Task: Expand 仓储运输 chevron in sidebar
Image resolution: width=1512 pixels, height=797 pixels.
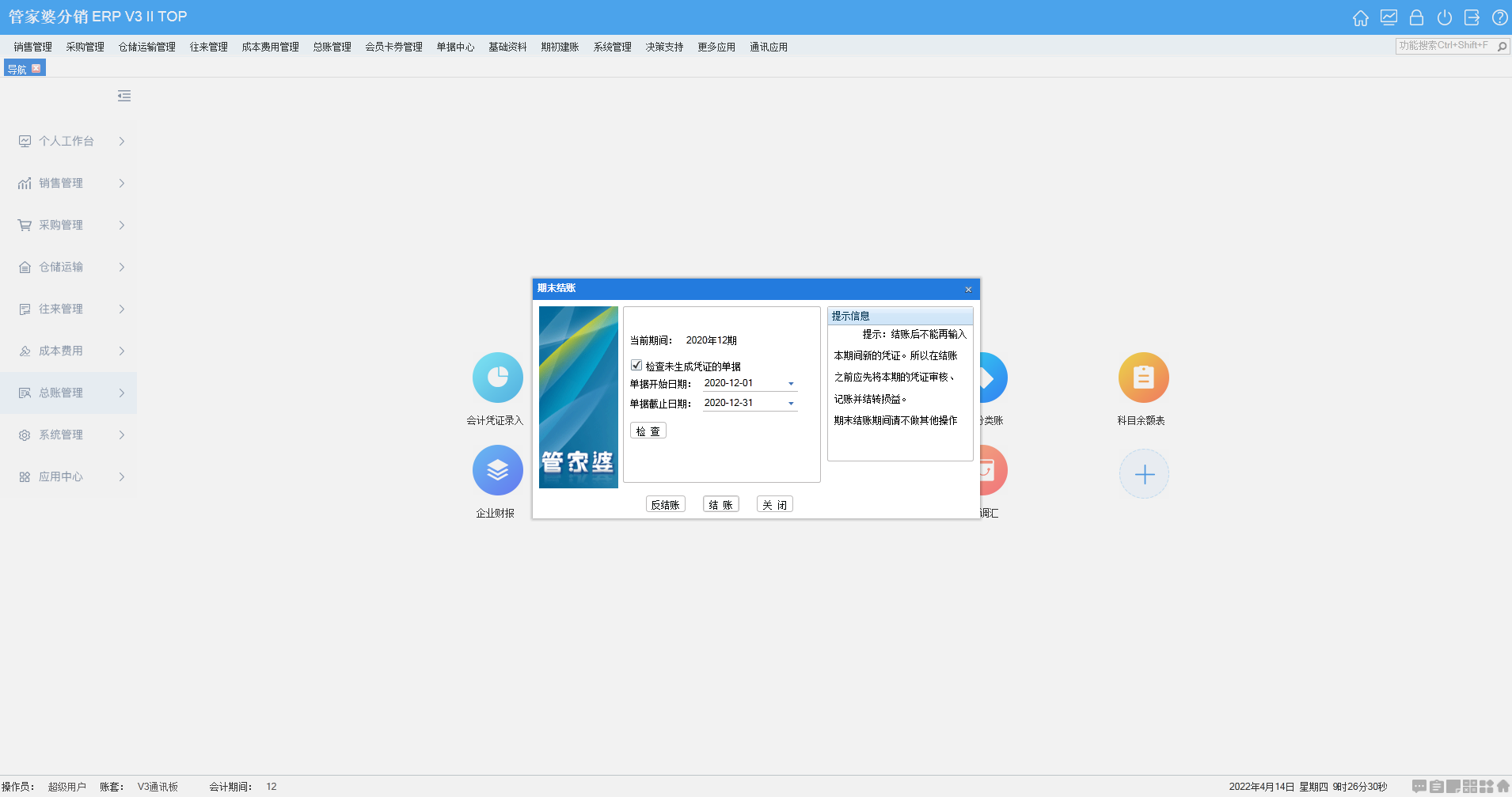Action: (122, 267)
